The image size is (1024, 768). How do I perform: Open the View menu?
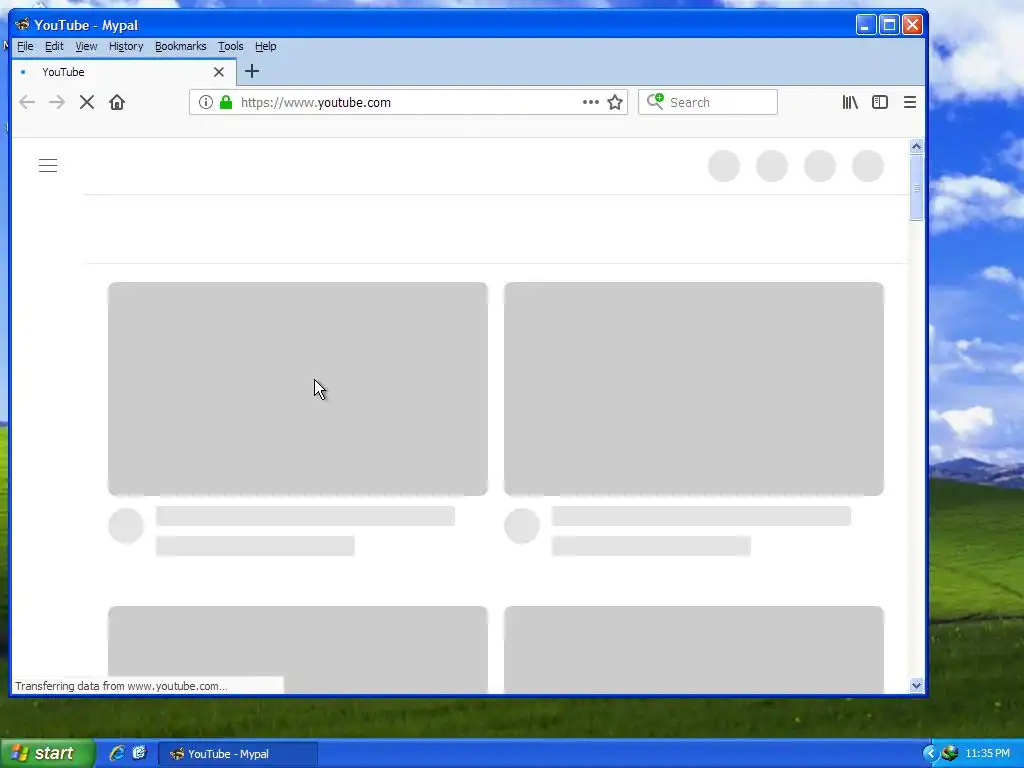(86, 46)
